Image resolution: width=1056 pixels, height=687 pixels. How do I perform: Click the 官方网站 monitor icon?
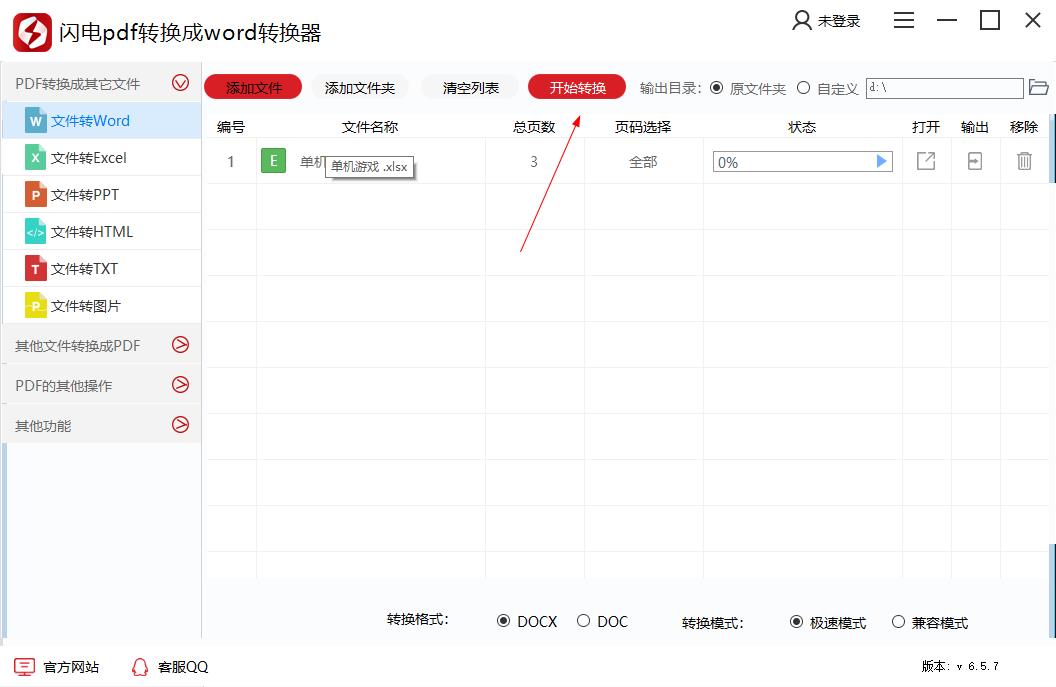pyautogui.click(x=24, y=667)
